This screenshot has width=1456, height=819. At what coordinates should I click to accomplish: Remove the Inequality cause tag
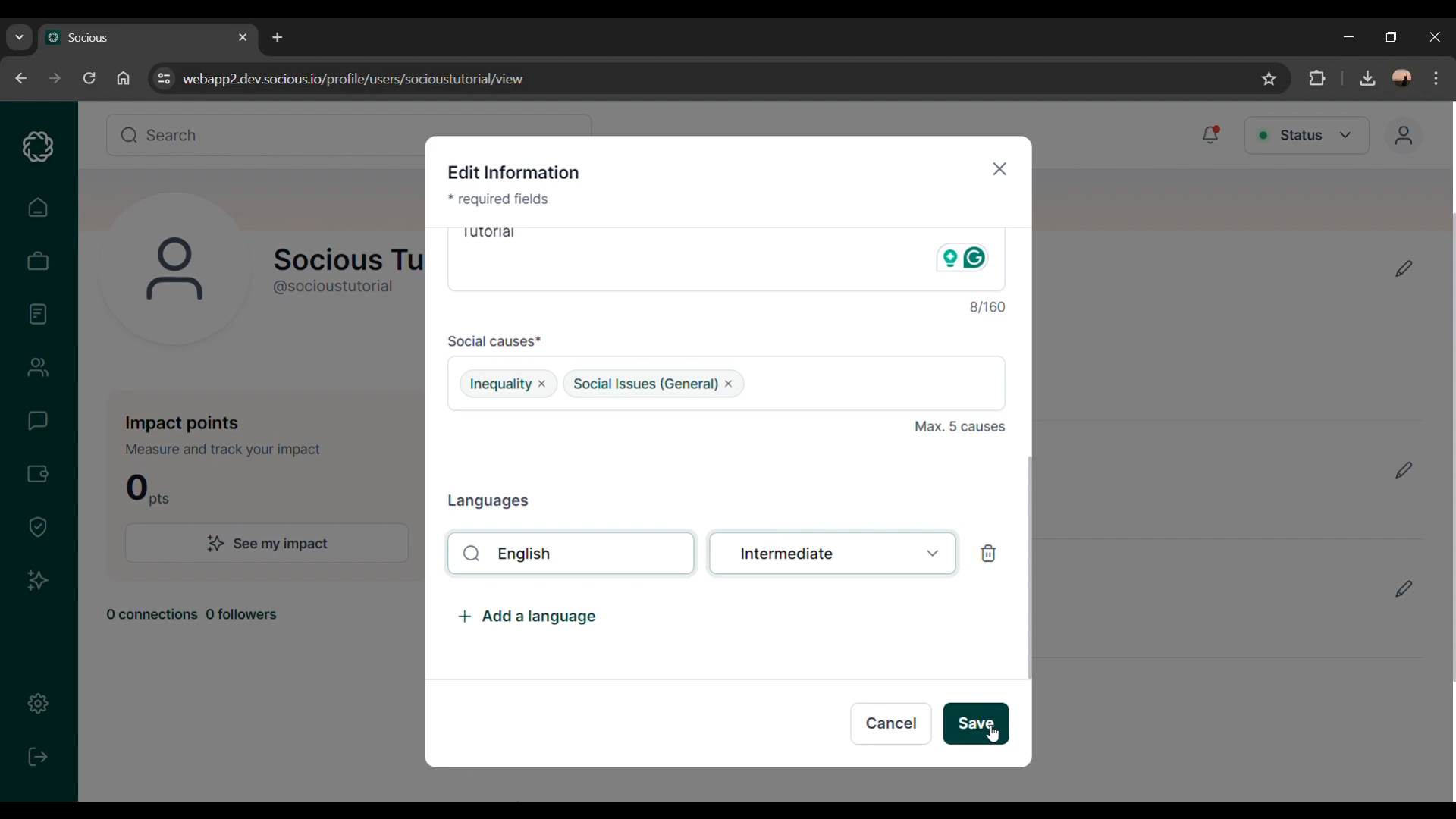coord(542,384)
